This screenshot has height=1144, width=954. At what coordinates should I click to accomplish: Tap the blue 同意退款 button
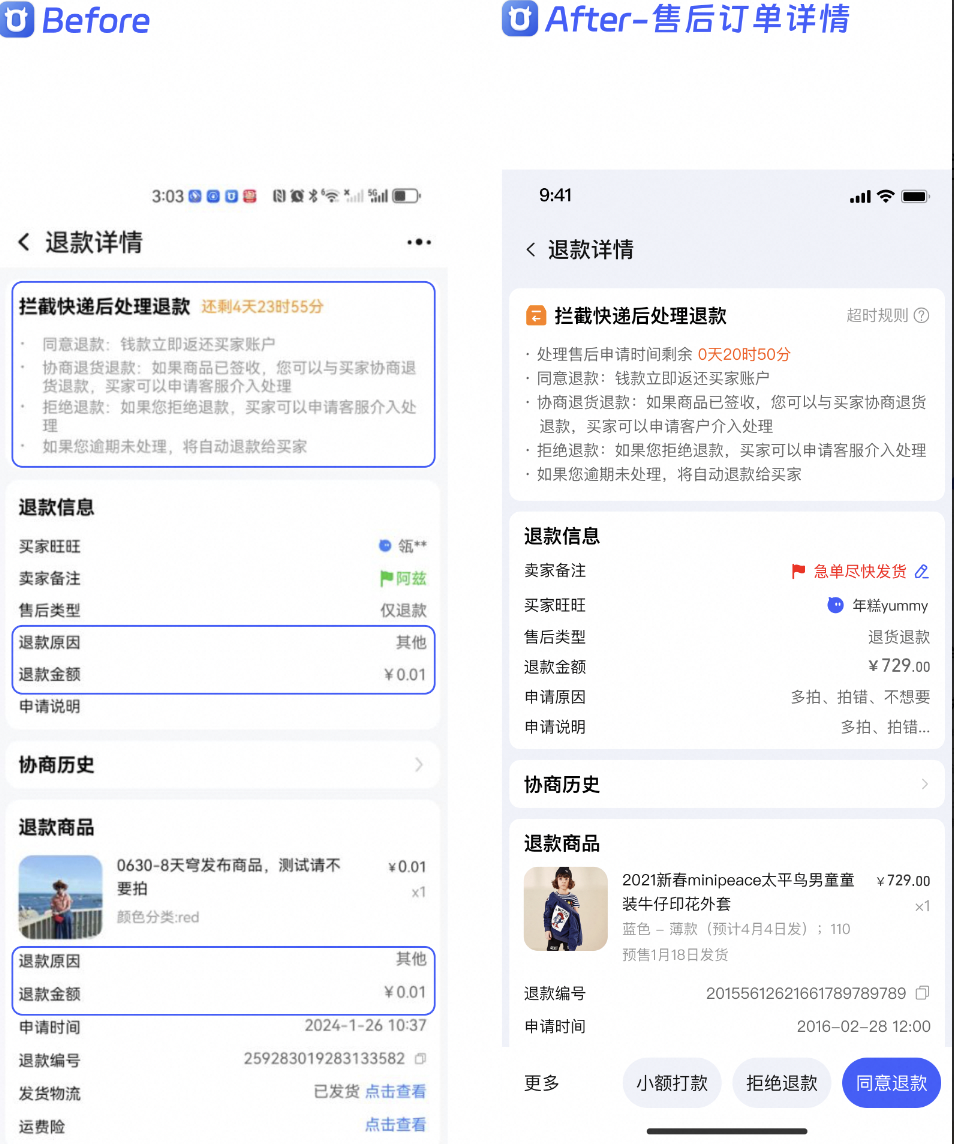pyautogui.click(x=891, y=1083)
